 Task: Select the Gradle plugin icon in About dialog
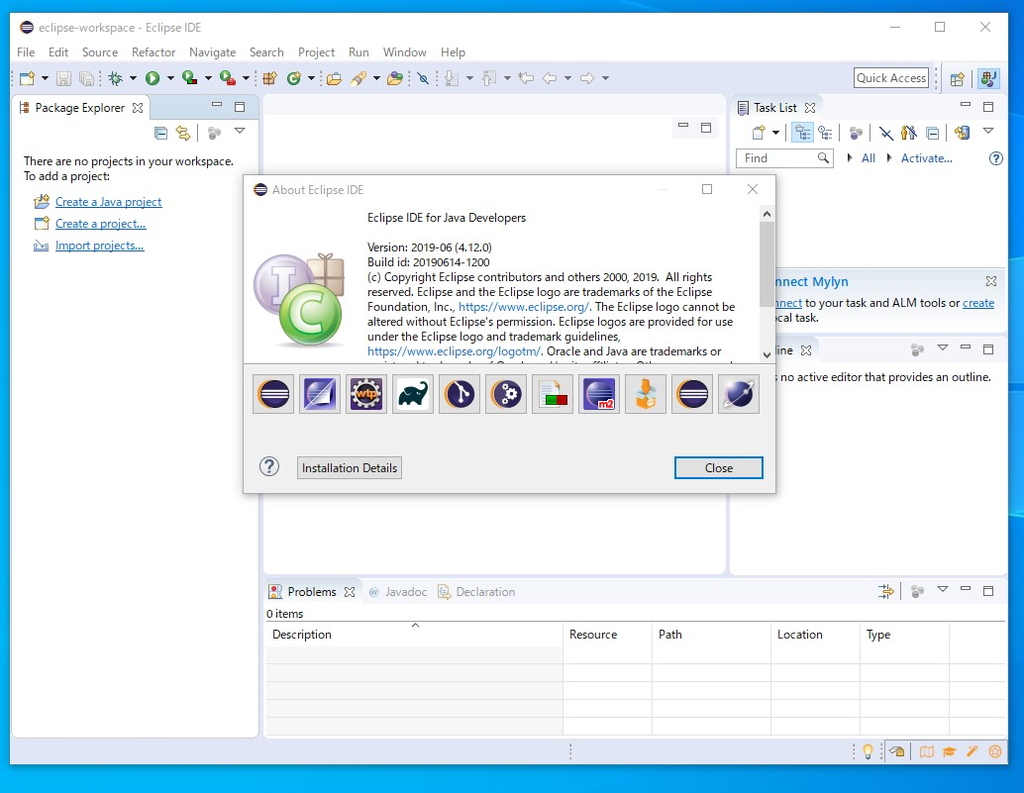[412, 394]
